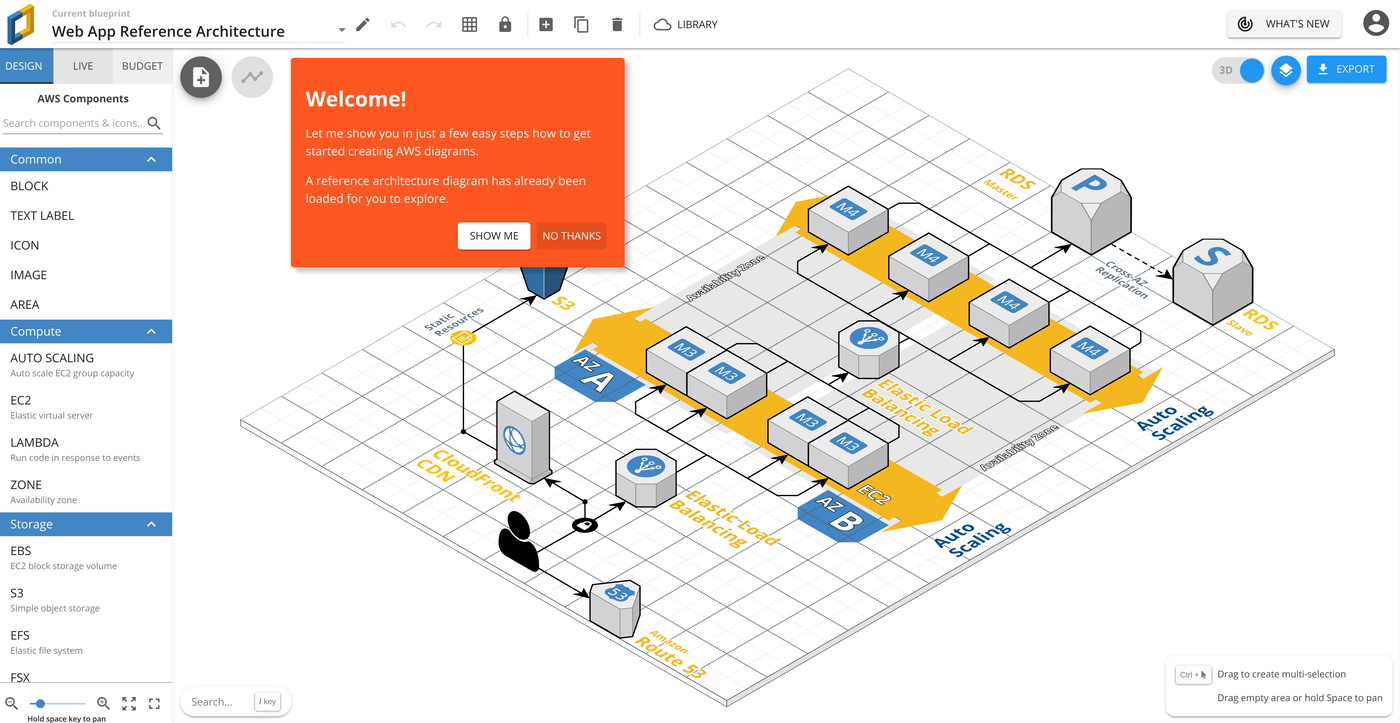
Task: Click the zoom out magnifier icon
Action: pos(12,703)
